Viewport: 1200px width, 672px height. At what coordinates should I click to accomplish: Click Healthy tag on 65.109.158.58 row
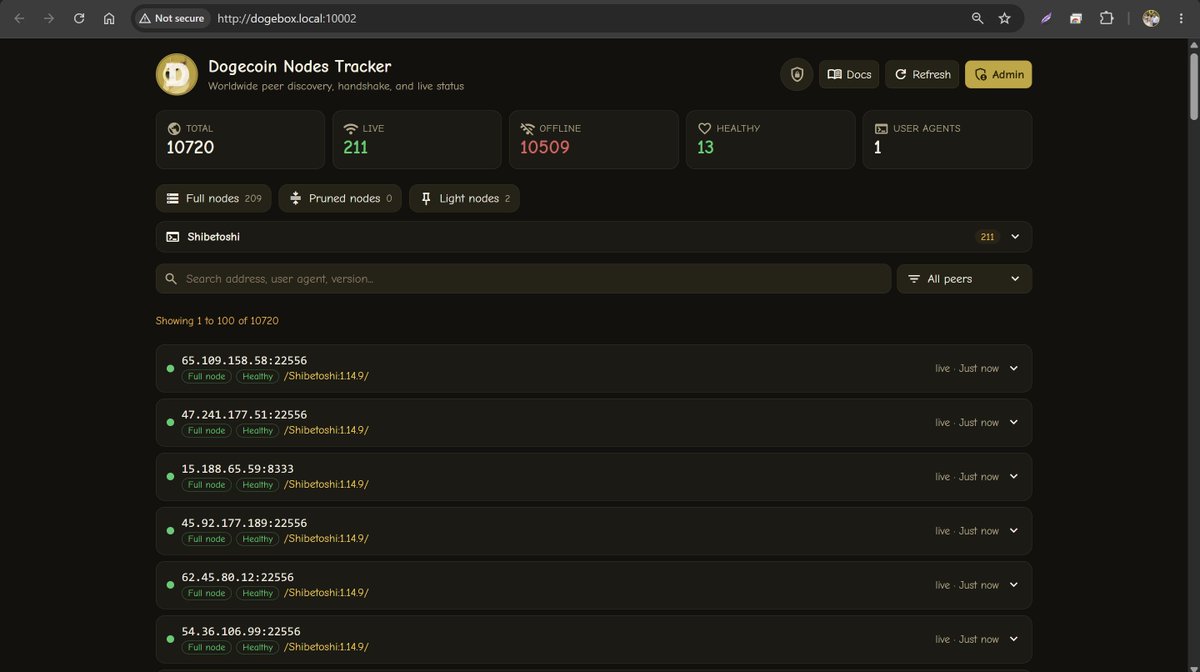click(257, 376)
